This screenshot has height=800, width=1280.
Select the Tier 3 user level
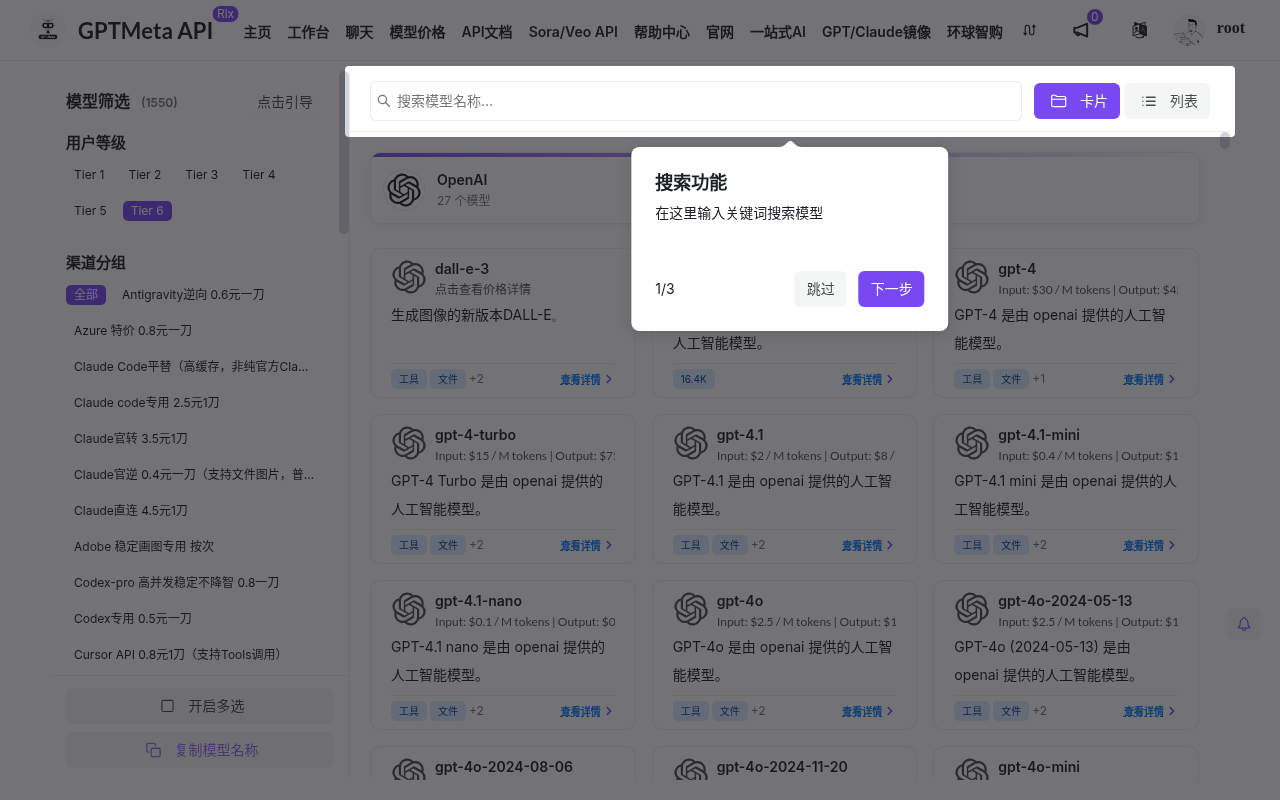point(201,175)
